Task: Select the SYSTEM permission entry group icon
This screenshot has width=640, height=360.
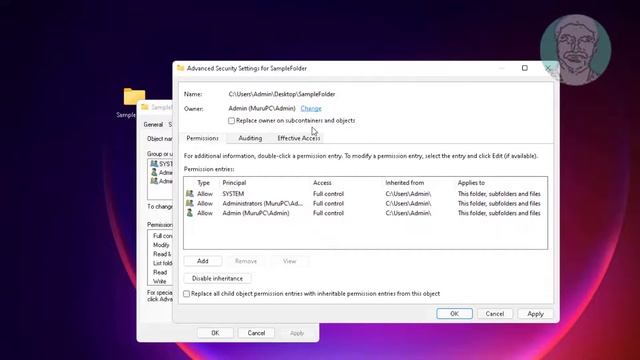Action: (x=190, y=193)
